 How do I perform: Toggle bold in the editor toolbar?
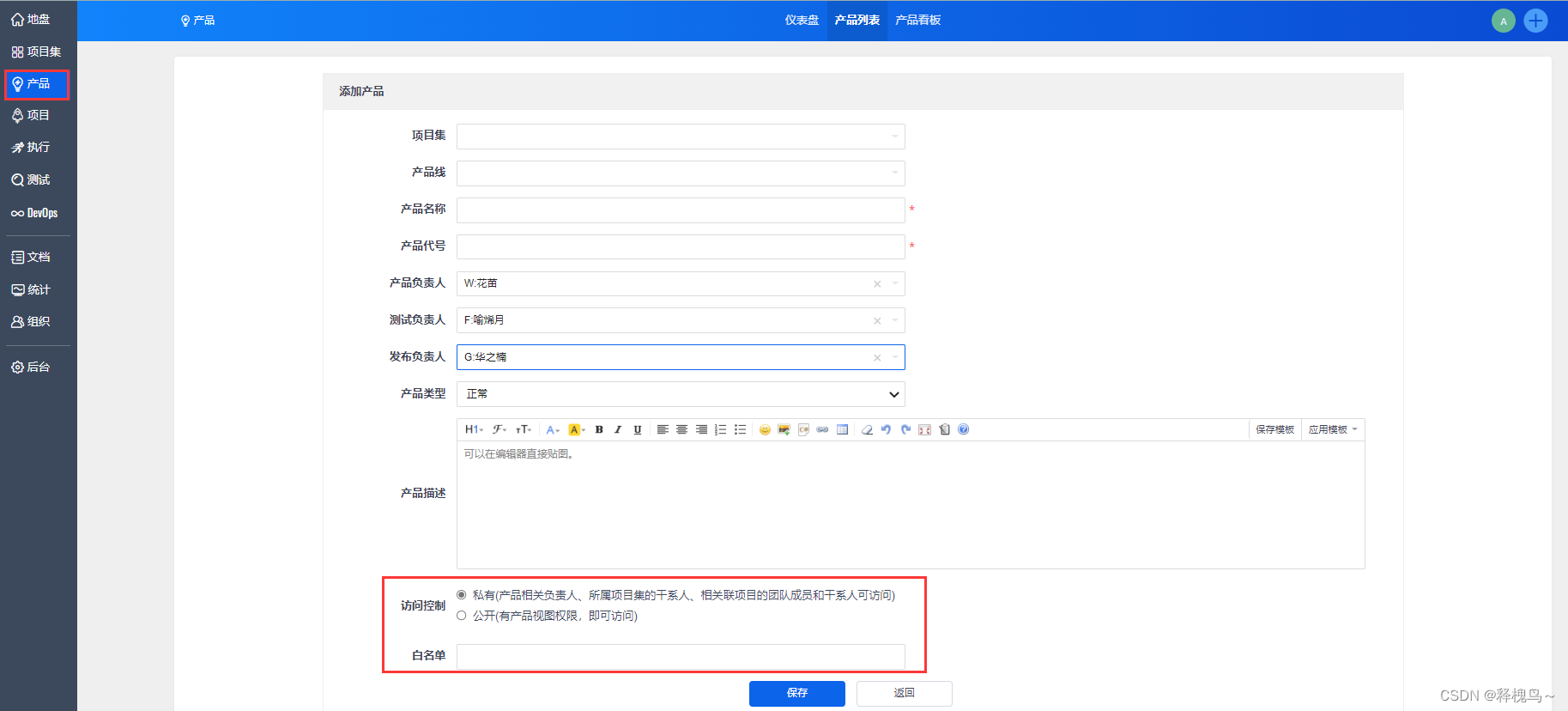(599, 429)
